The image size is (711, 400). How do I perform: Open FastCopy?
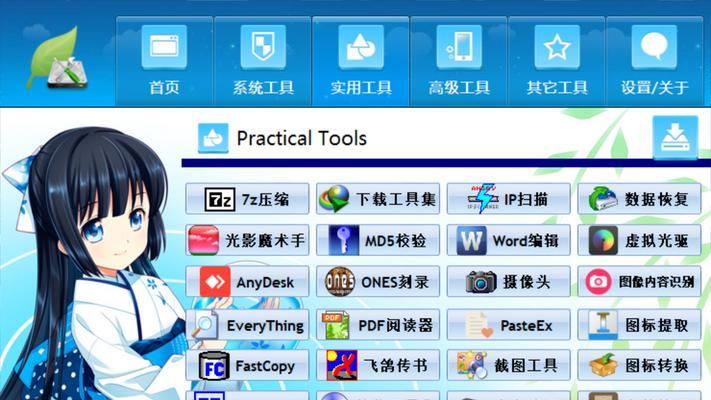coord(247,365)
